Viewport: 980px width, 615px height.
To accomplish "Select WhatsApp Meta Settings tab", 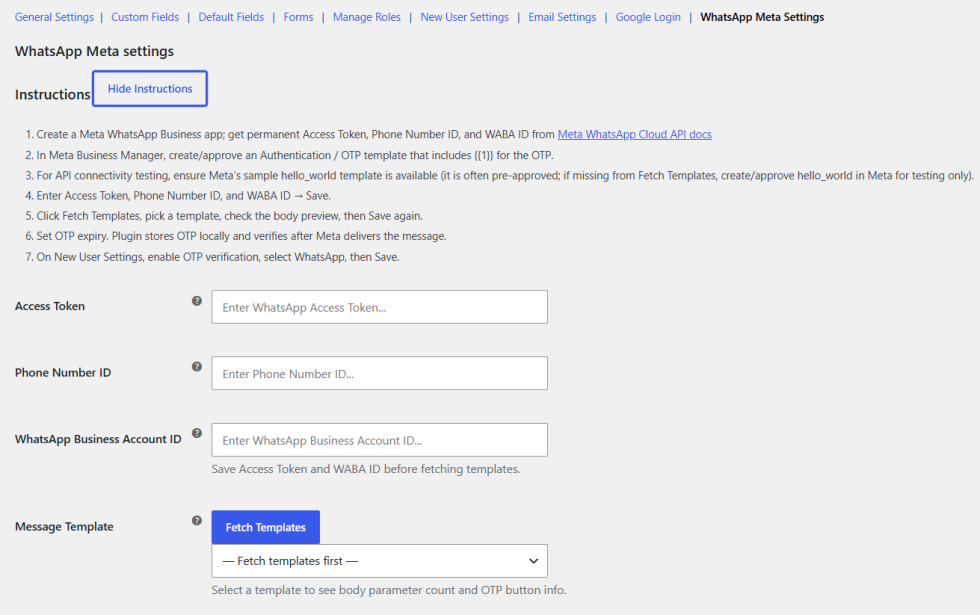I will tap(762, 17).
